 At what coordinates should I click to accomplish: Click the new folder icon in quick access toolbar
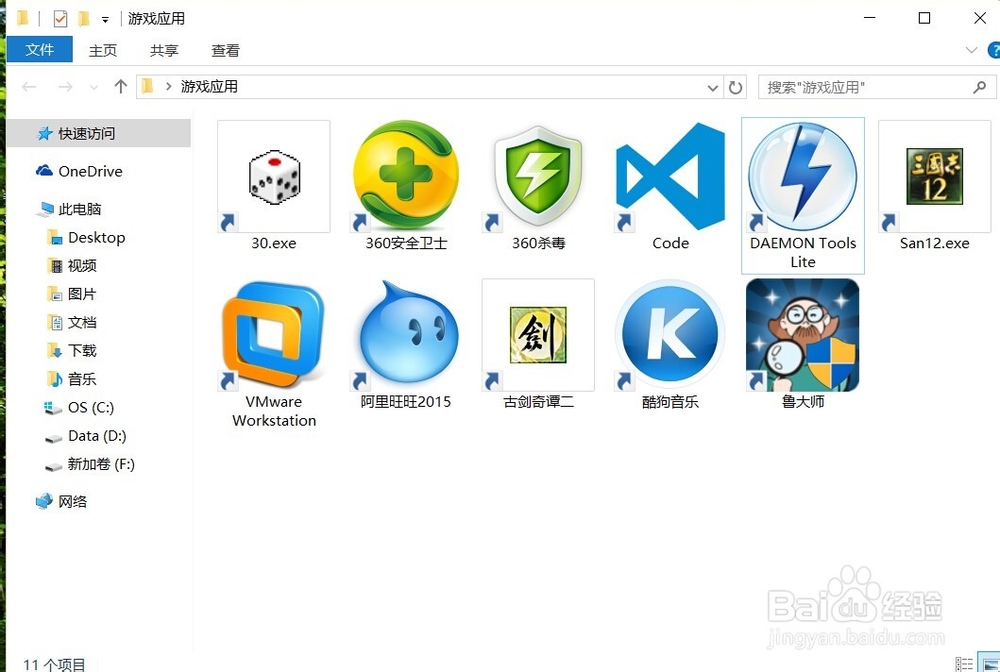pos(84,18)
